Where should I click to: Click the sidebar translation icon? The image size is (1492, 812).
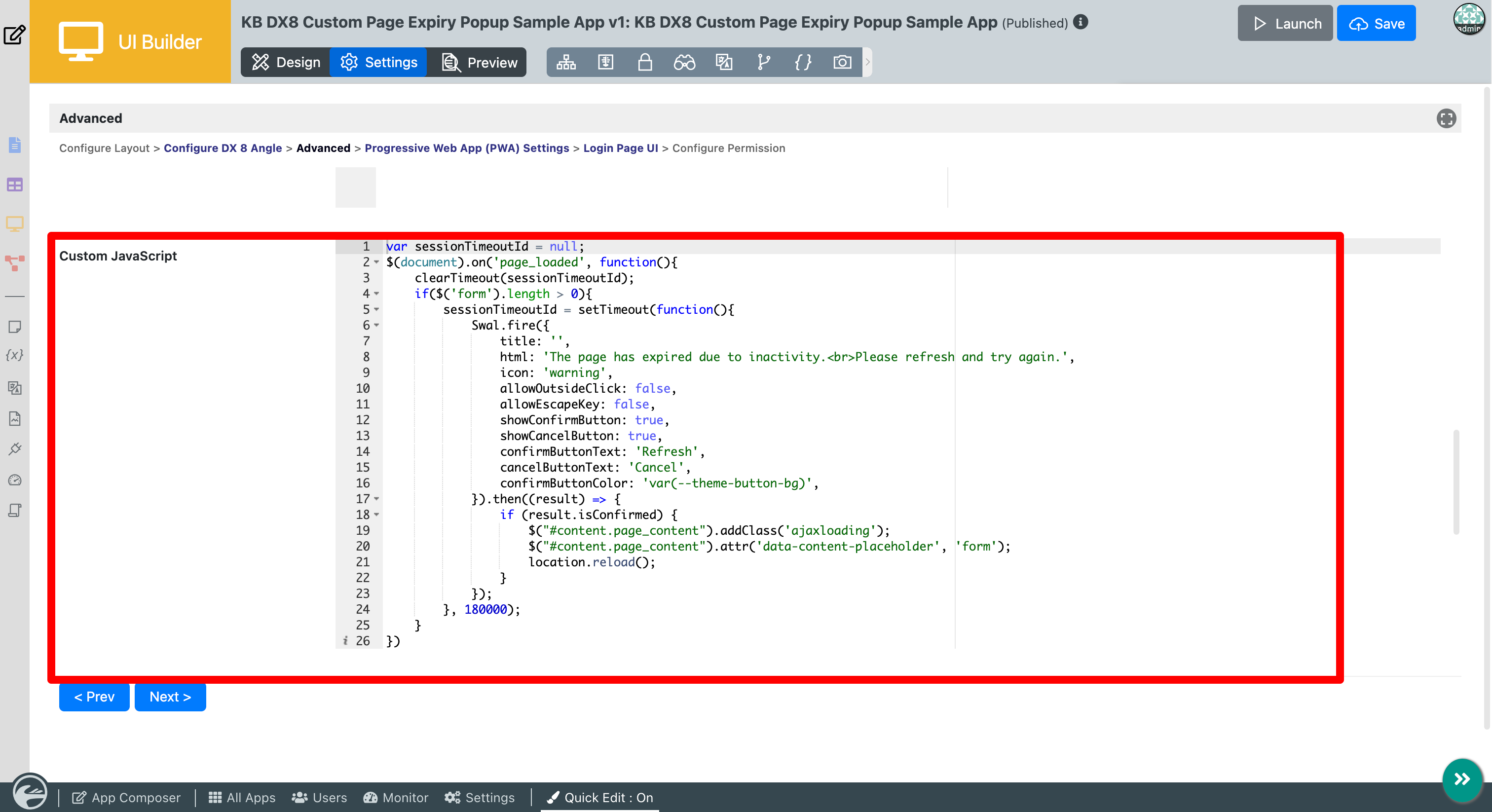(14, 387)
